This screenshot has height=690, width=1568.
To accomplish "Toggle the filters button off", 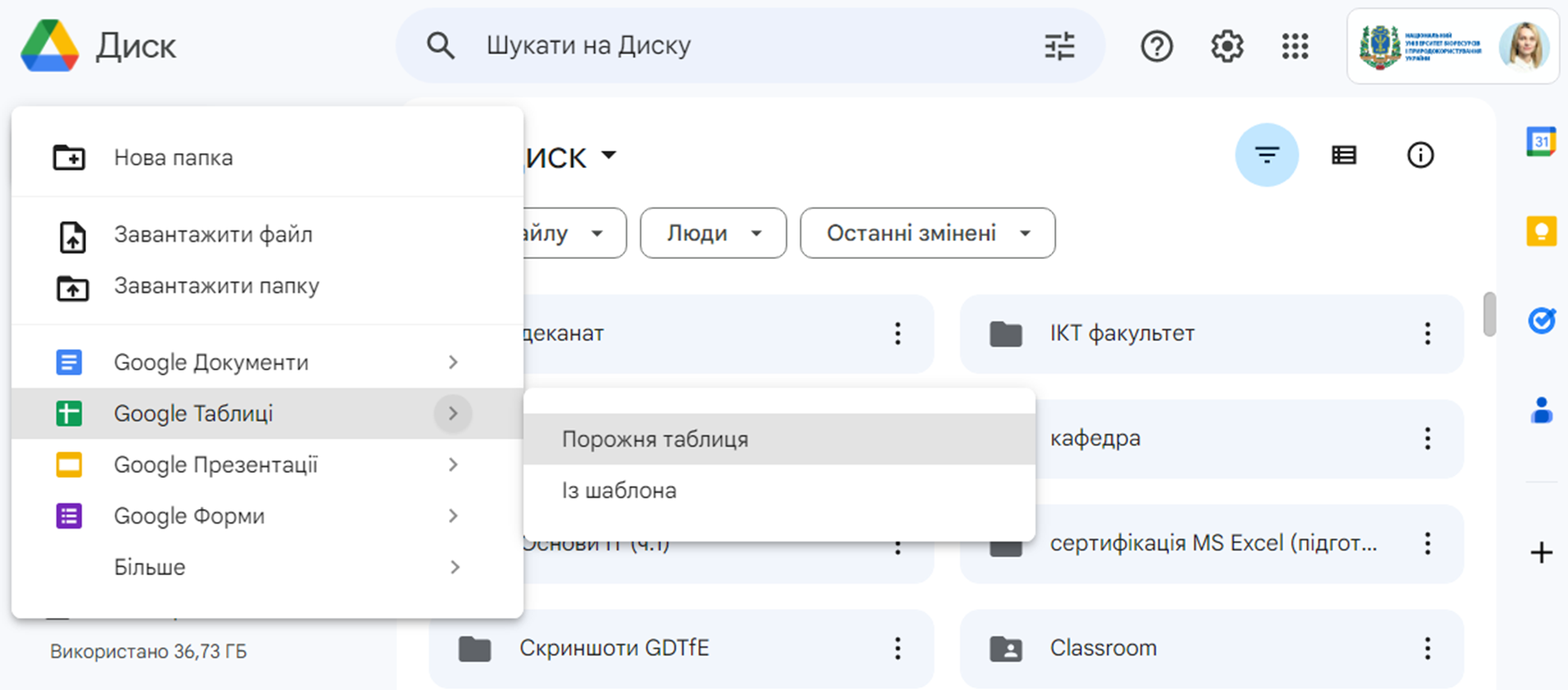I will (1267, 155).
